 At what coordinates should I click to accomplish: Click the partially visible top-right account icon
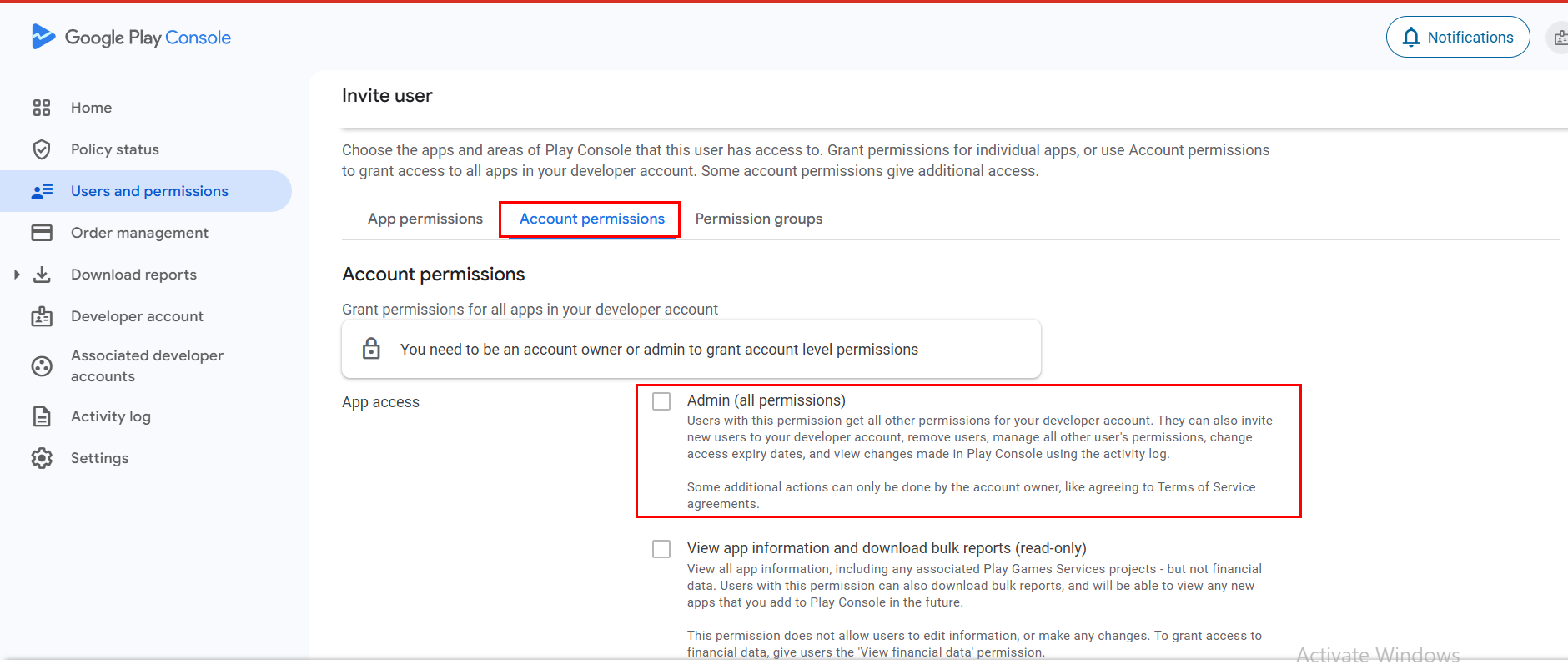tap(1558, 38)
